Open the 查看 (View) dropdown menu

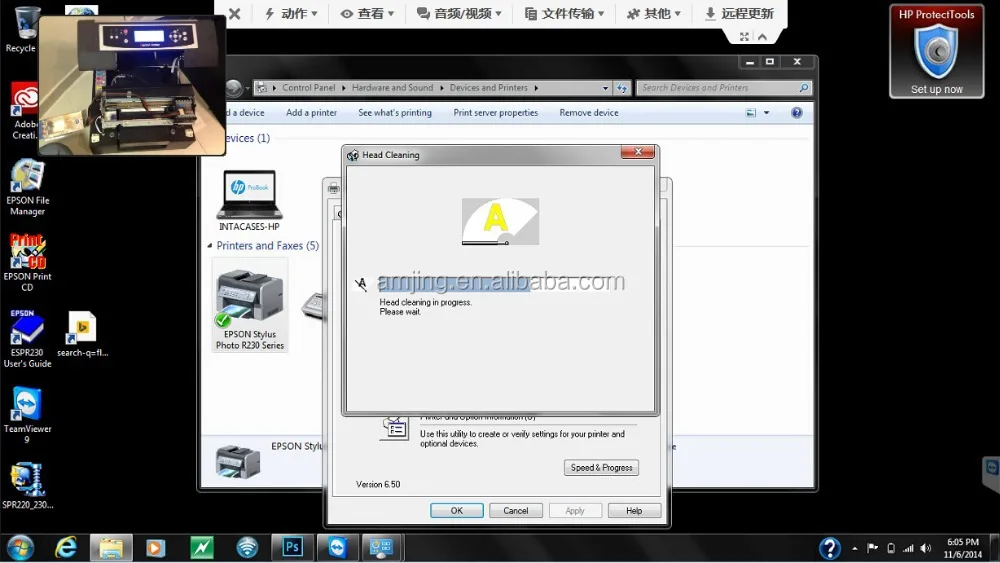[367, 13]
